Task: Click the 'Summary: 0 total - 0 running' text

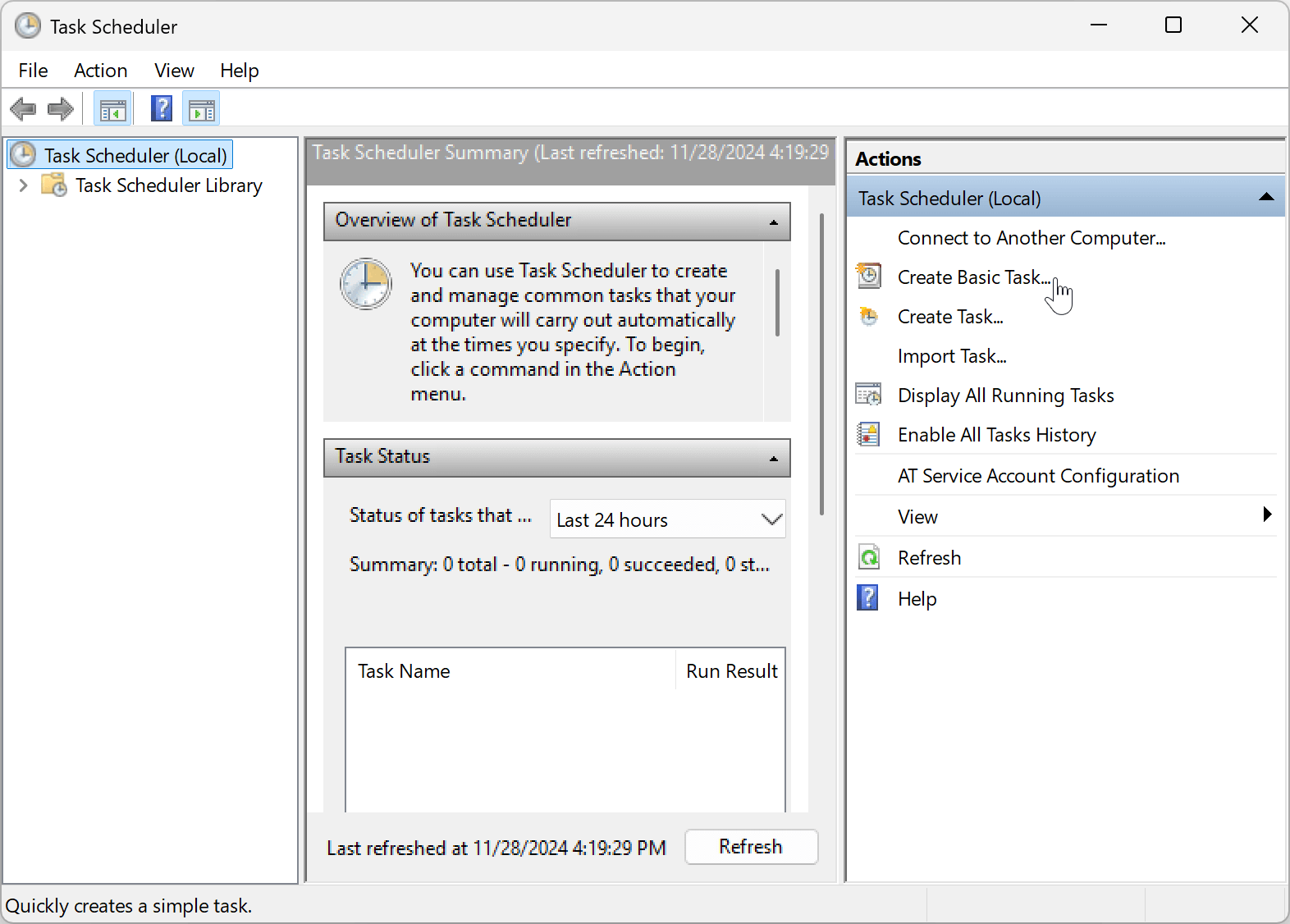Action: pos(560,565)
